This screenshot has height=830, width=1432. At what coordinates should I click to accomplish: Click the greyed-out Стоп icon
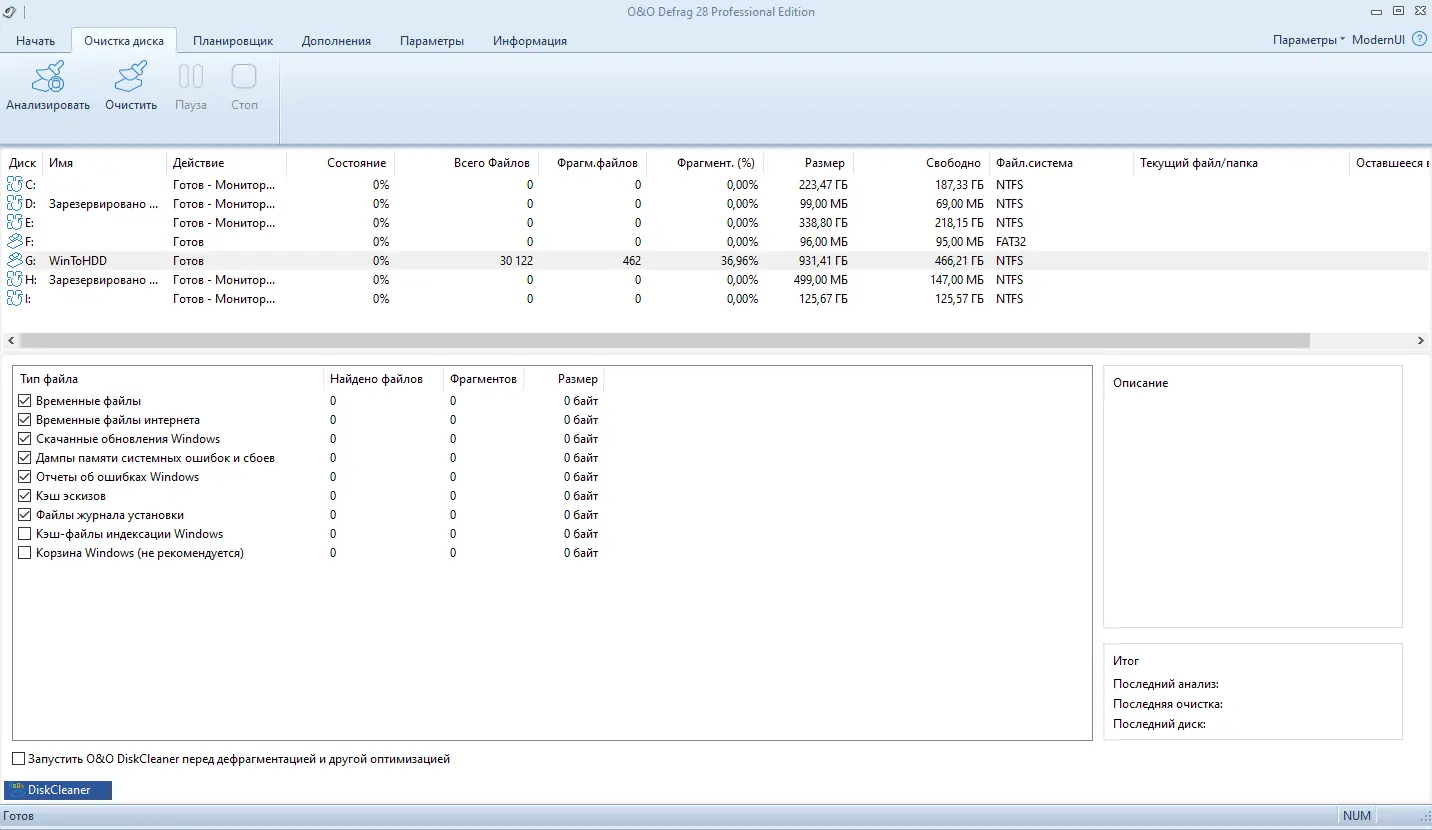[x=244, y=76]
